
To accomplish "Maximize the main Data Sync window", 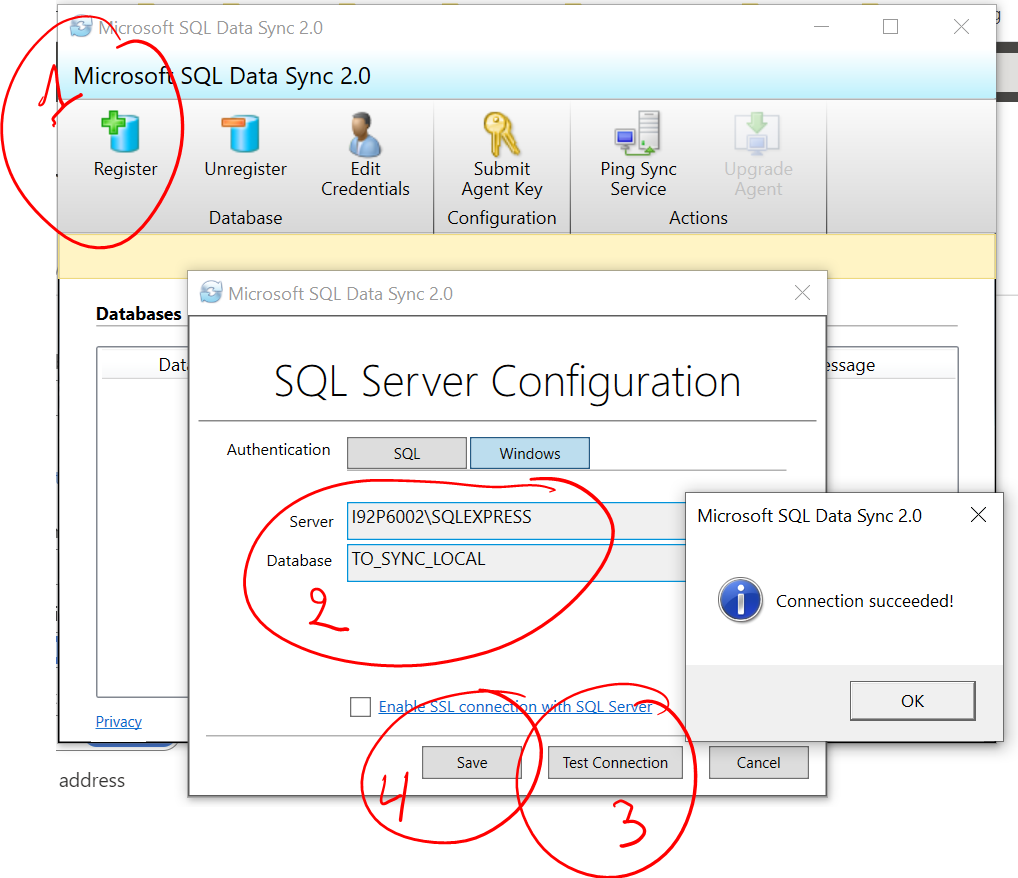I will [x=891, y=27].
